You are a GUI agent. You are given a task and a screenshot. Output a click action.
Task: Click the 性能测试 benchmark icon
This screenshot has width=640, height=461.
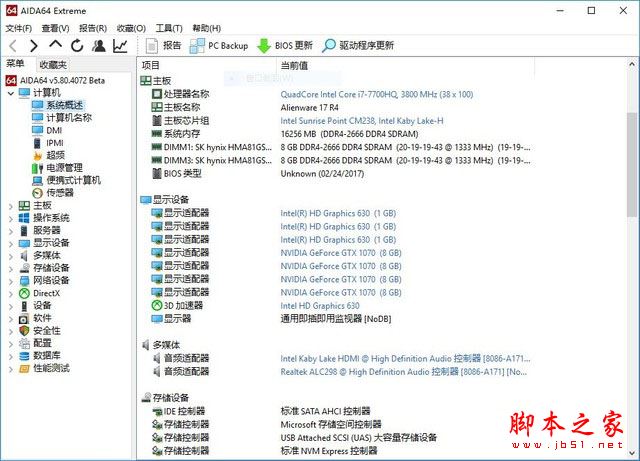24,368
